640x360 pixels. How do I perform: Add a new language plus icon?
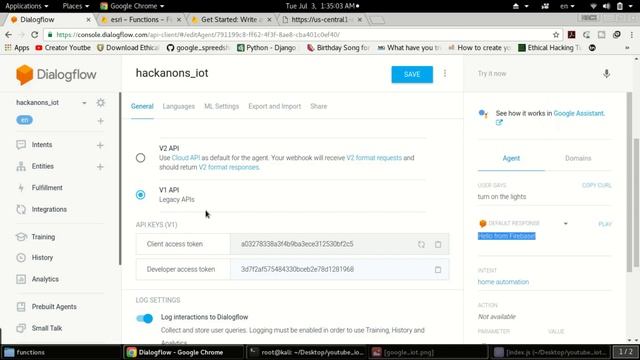coord(100,121)
